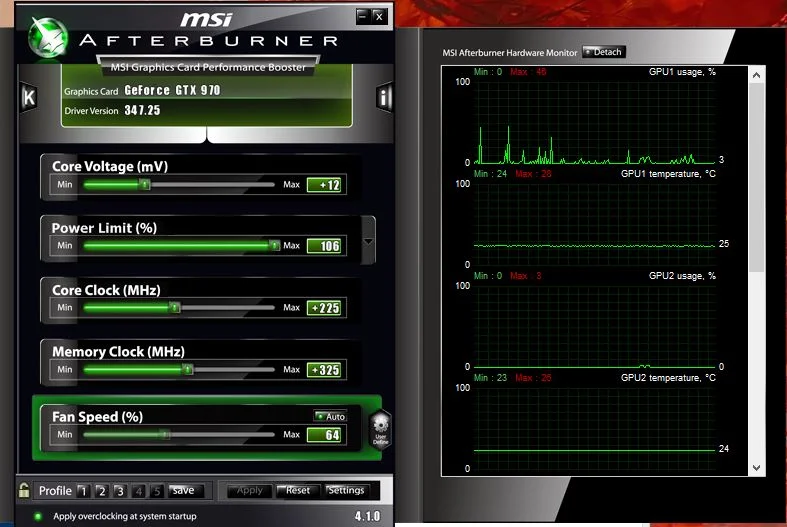Select profile slot 4

coord(139,491)
